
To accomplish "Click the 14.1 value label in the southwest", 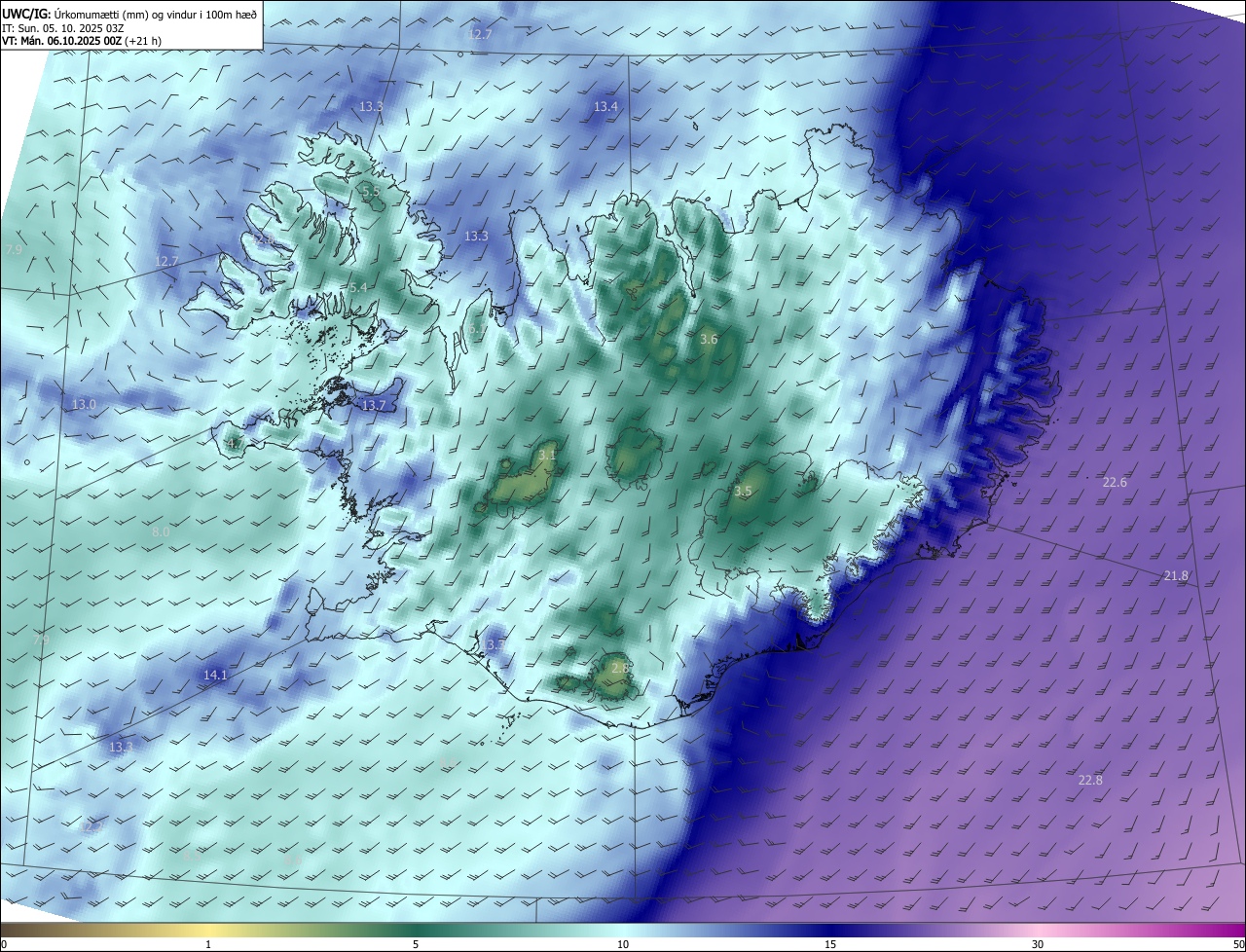I will point(215,675).
